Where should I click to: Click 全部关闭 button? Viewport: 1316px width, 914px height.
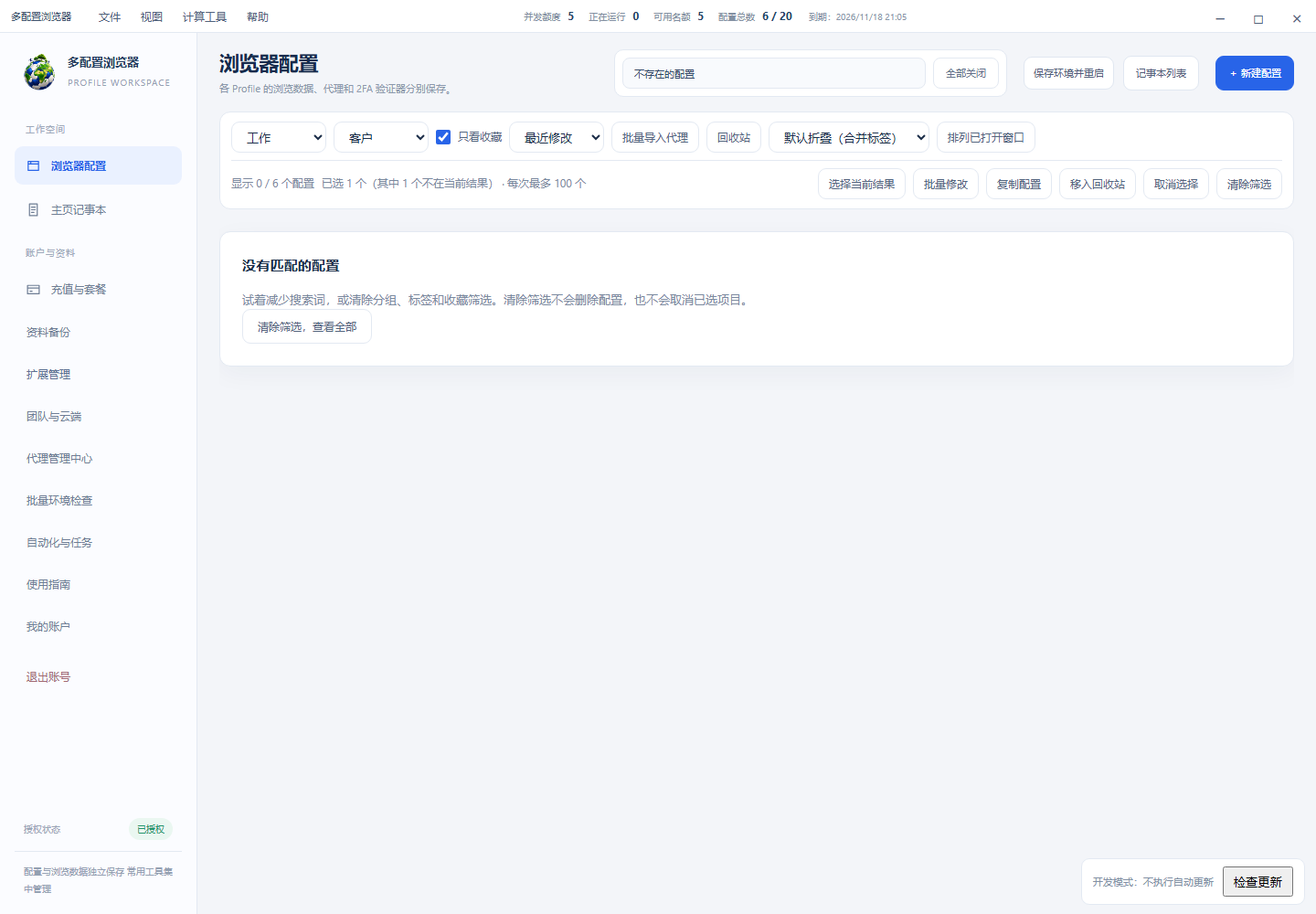[x=966, y=73]
